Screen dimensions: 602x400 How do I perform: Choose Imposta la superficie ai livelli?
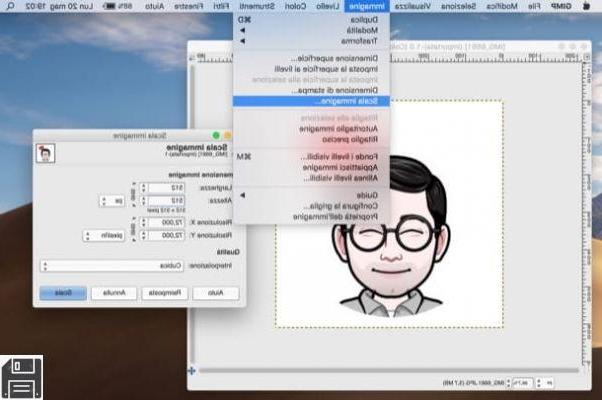coord(311,69)
